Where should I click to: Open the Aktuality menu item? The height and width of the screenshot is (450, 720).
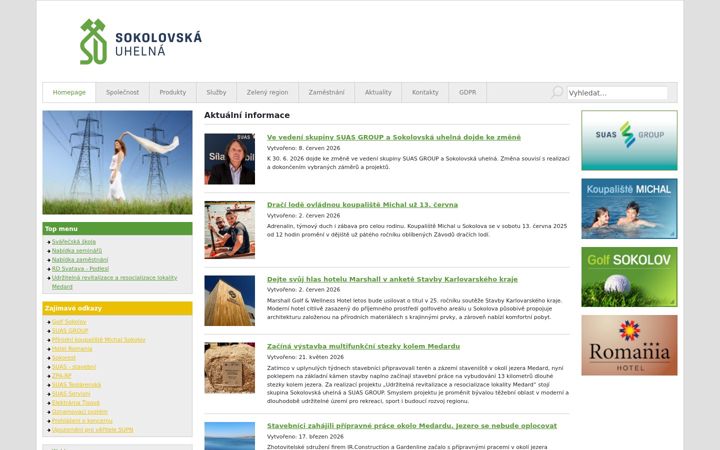pos(378,92)
